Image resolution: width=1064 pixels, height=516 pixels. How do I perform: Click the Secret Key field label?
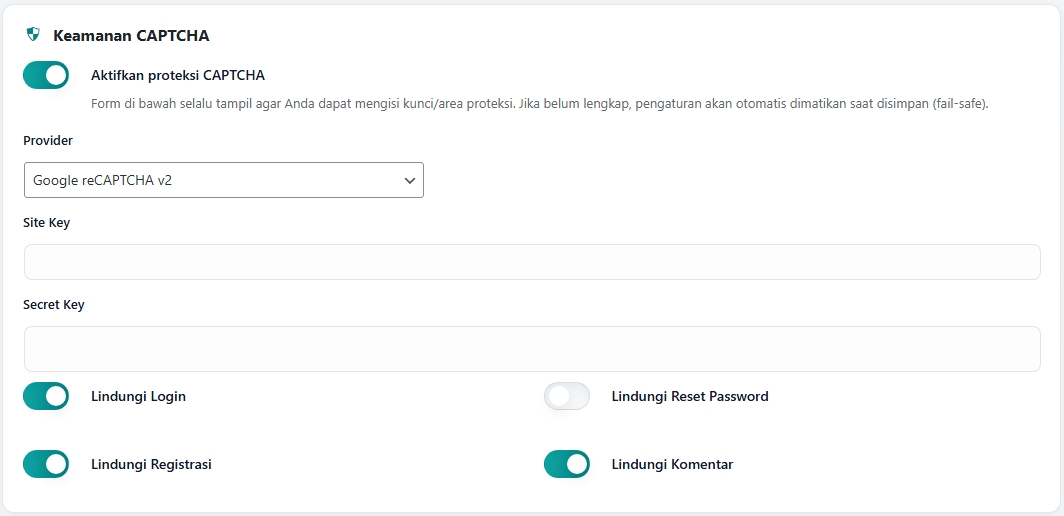pyautogui.click(x=54, y=305)
